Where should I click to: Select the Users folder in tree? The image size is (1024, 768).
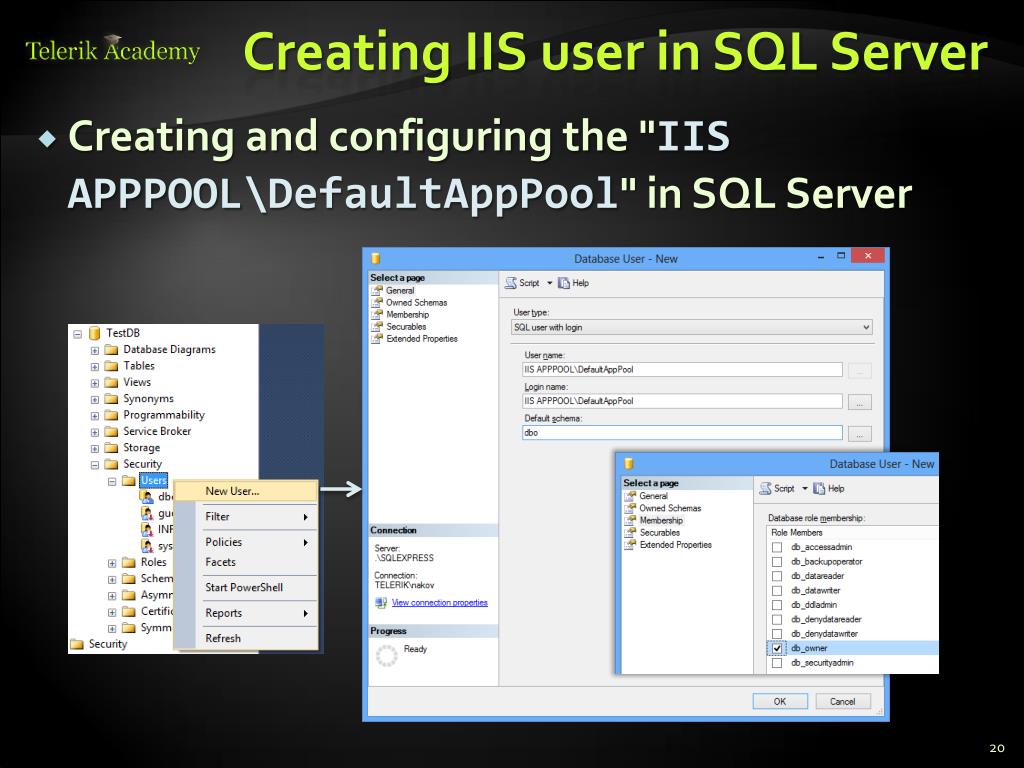tap(154, 481)
